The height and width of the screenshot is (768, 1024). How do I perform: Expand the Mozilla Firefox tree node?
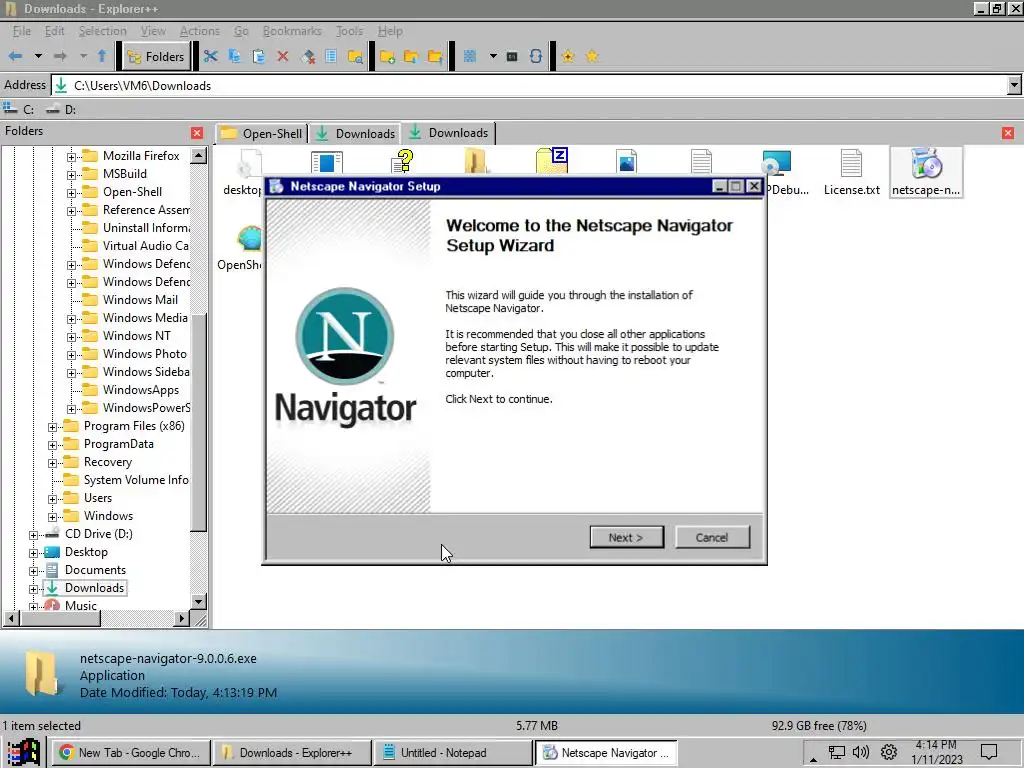pyautogui.click(x=71, y=157)
